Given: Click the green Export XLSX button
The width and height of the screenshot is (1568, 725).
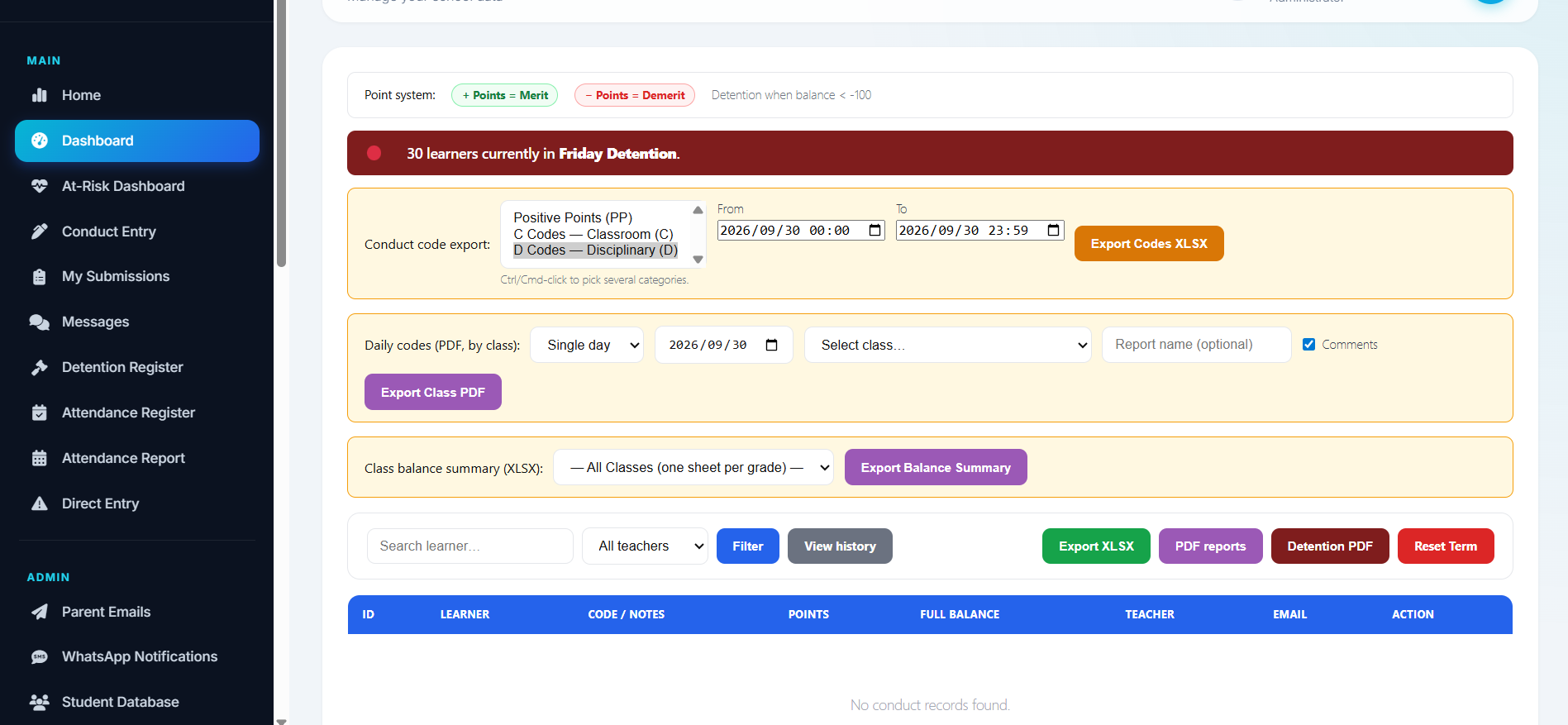Looking at the screenshot, I should [1096, 546].
